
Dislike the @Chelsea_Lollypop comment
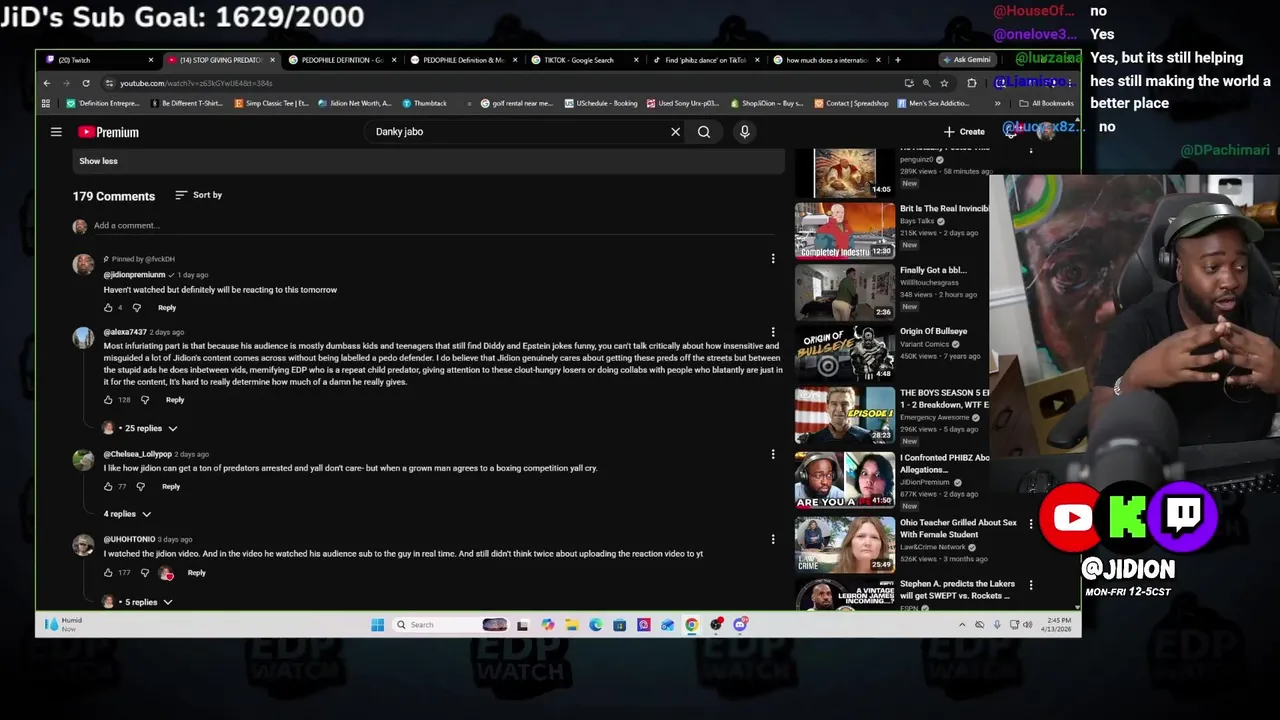click(x=141, y=487)
